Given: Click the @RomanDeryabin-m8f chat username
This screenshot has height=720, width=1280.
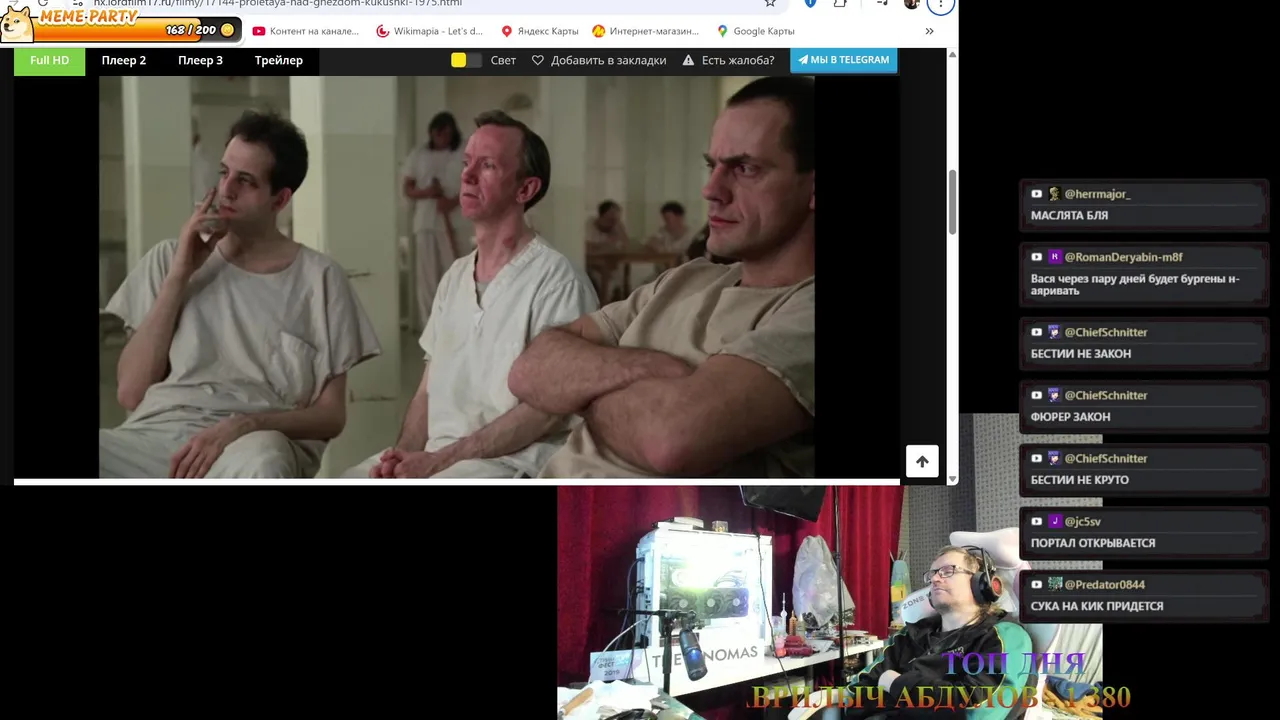Looking at the screenshot, I should 1123,257.
